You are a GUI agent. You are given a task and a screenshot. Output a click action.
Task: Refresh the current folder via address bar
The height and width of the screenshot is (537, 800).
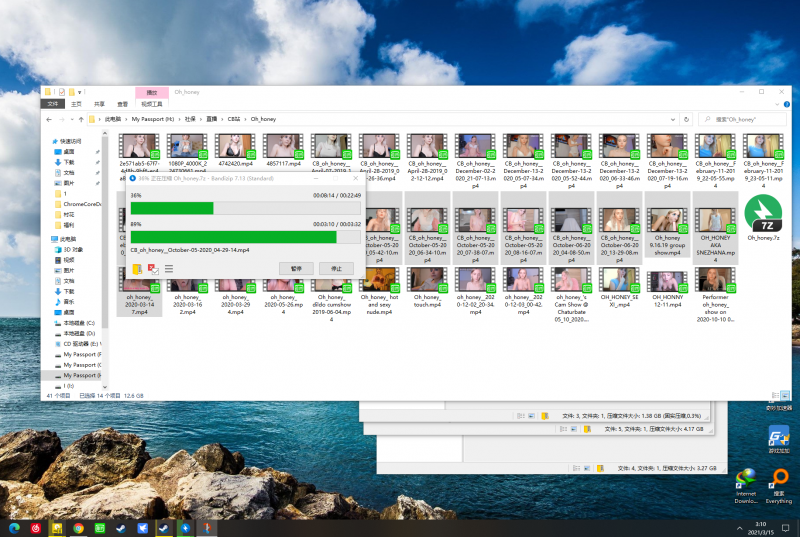pyautogui.click(x=684, y=119)
